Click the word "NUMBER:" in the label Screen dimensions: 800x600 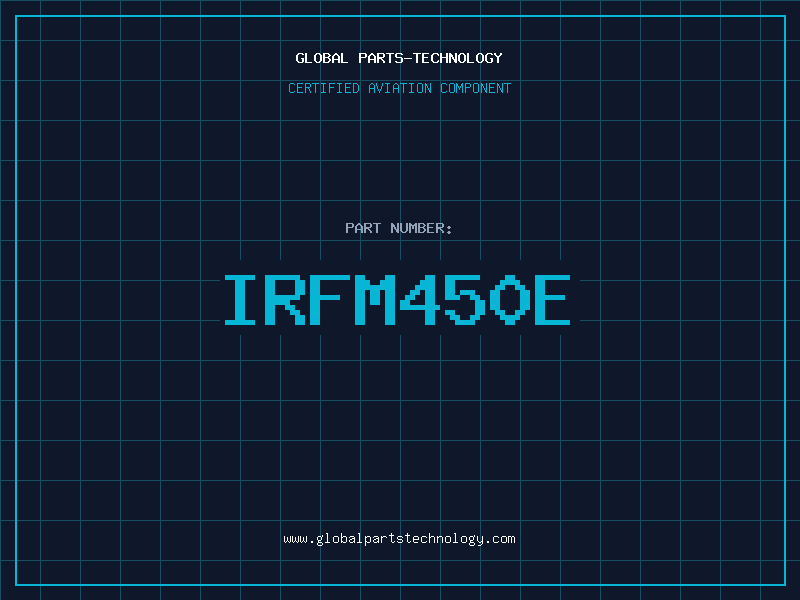[422, 228]
